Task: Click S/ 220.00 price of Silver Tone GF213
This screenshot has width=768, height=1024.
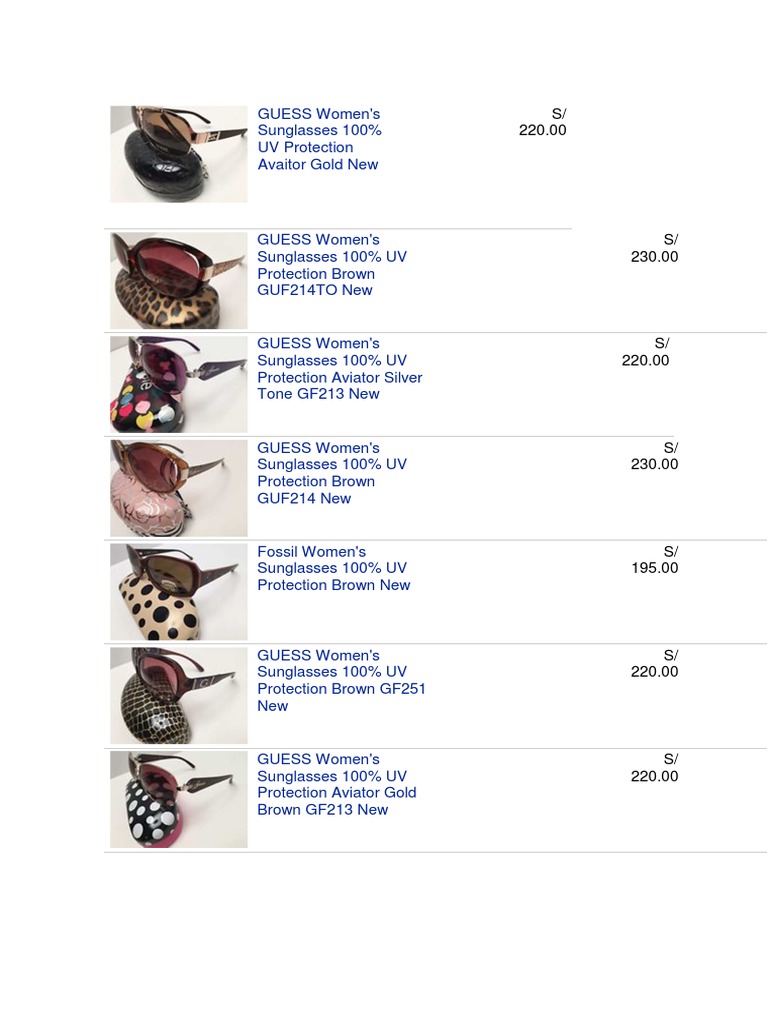Action: pos(645,352)
